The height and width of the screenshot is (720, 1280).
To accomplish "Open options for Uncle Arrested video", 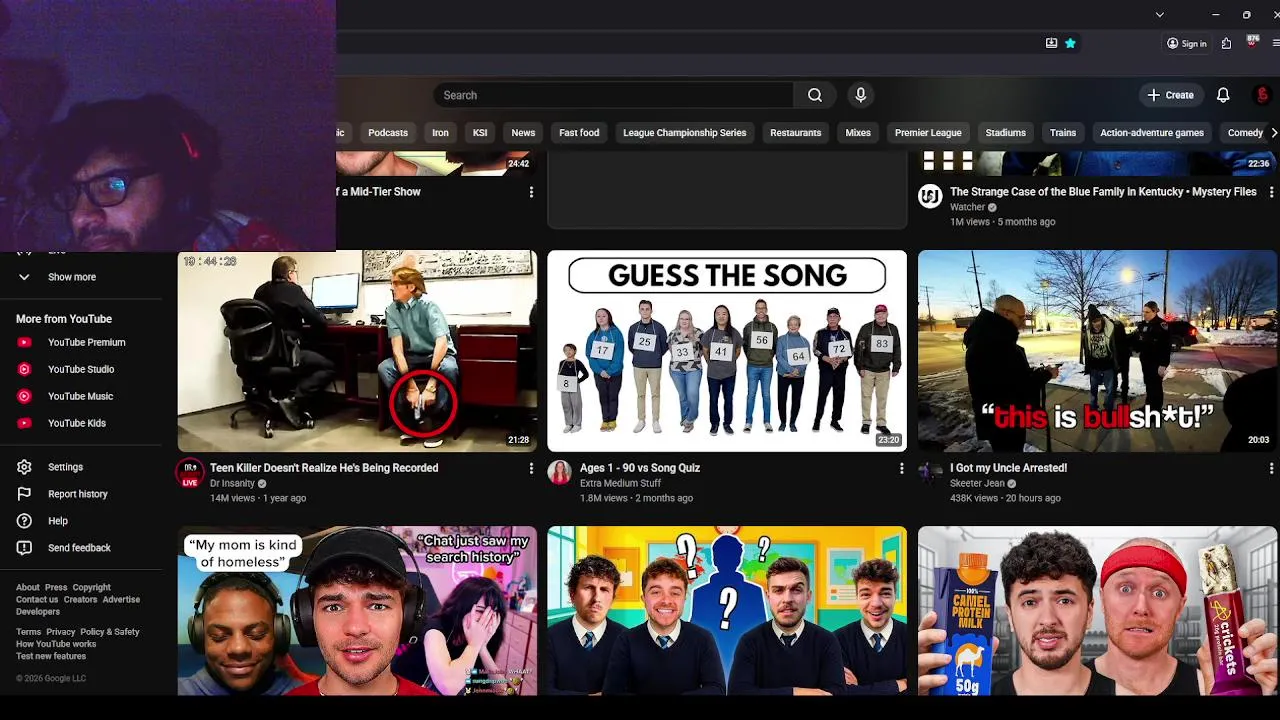I will coord(1271,468).
